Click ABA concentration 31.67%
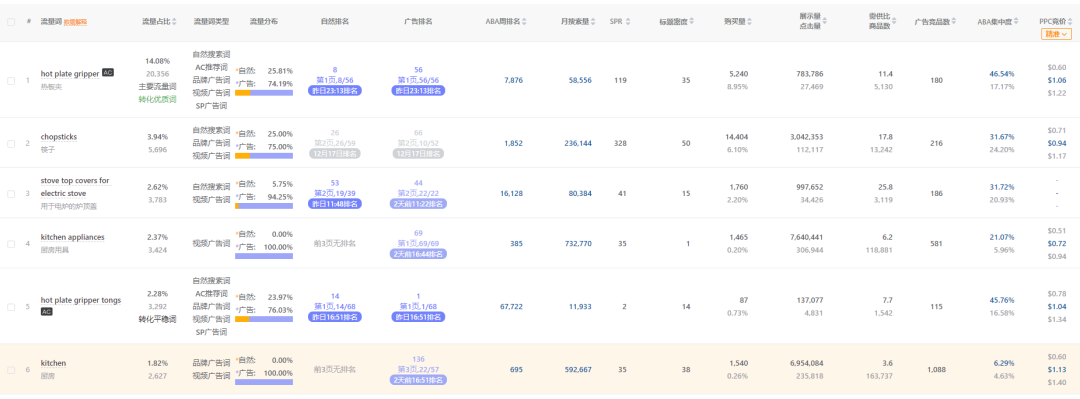This screenshot has height=399, width=1080. tap(1001, 136)
